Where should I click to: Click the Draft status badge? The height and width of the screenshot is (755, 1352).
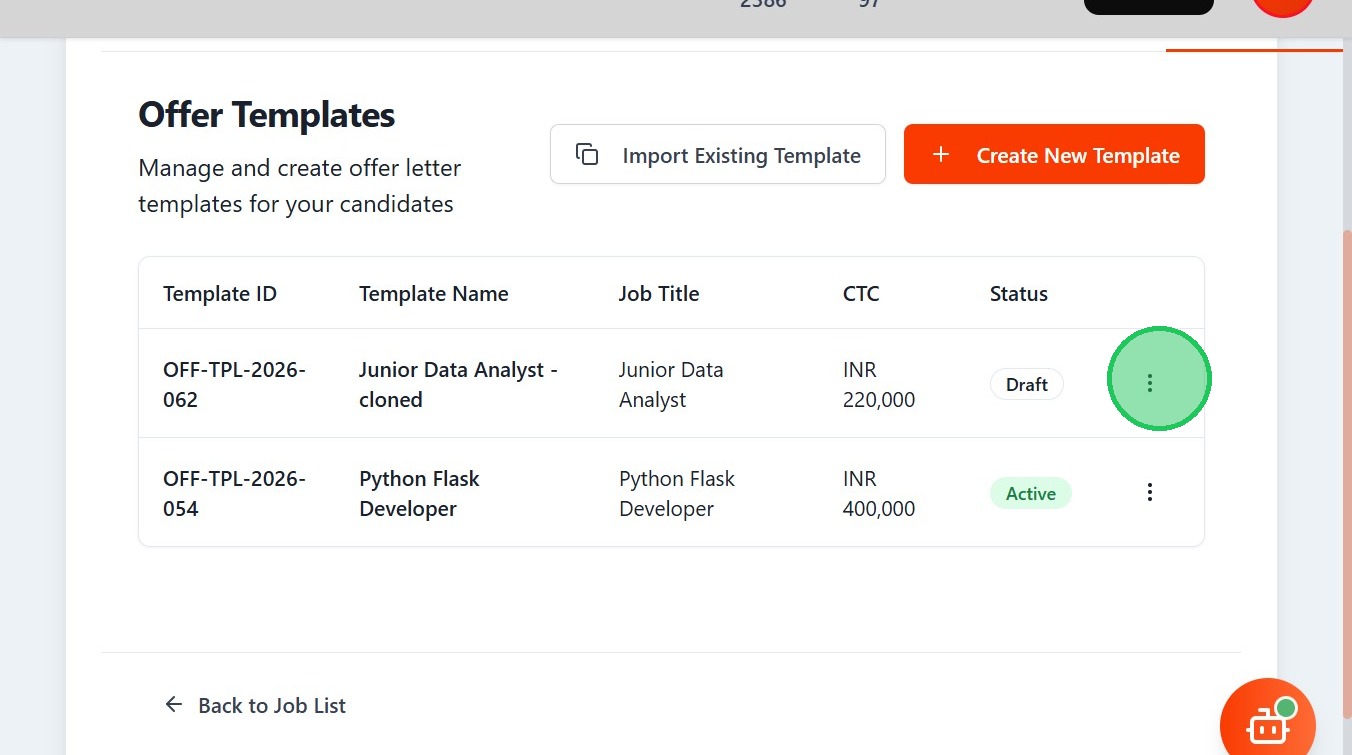coord(1027,385)
